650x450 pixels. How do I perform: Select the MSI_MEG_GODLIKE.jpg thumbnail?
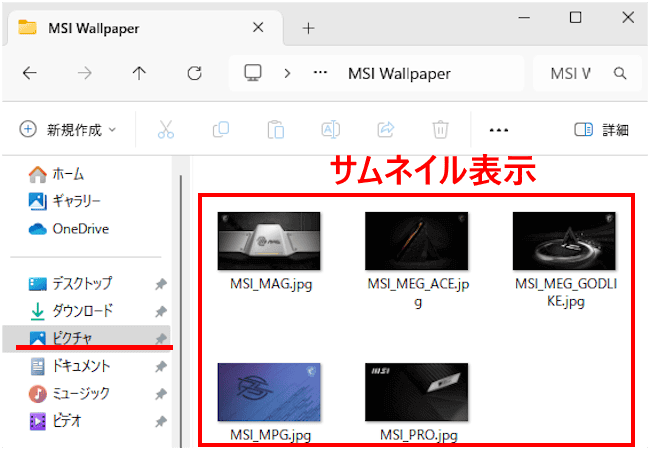(564, 241)
